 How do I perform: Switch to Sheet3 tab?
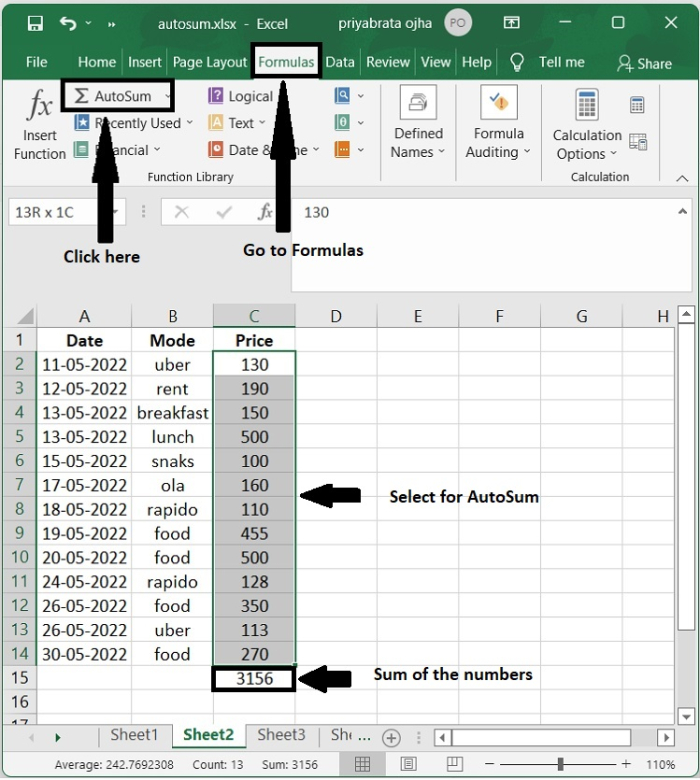(x=281, y=735)
